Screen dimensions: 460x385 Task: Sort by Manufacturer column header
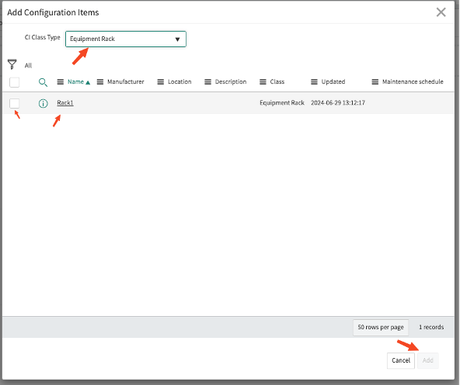tap(126, 82)
